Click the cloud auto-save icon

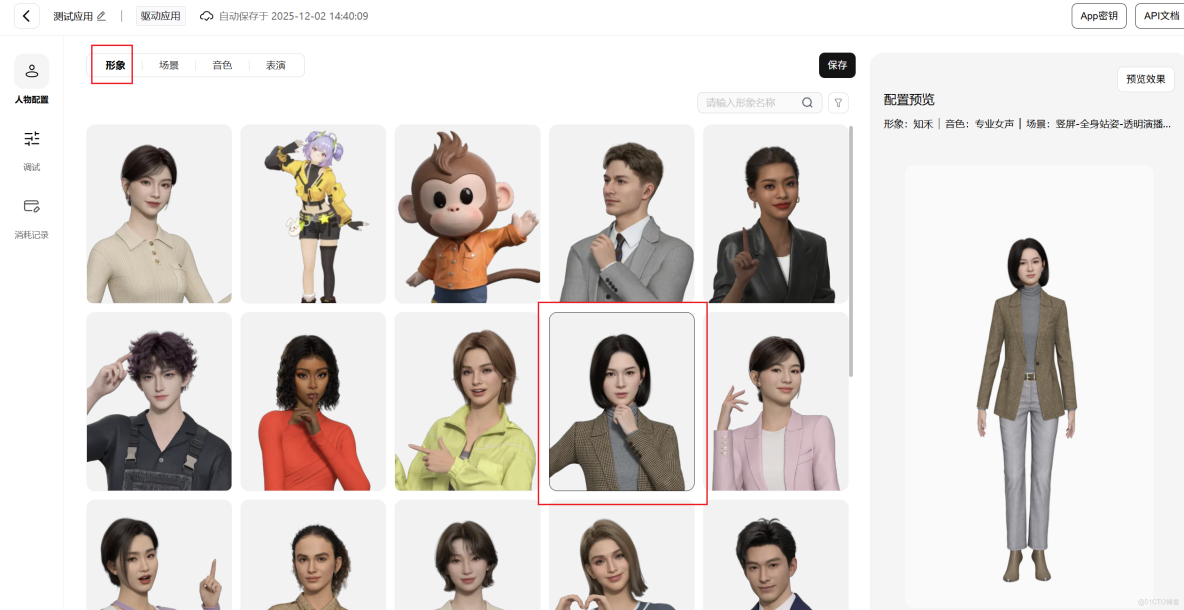(206, 16)
